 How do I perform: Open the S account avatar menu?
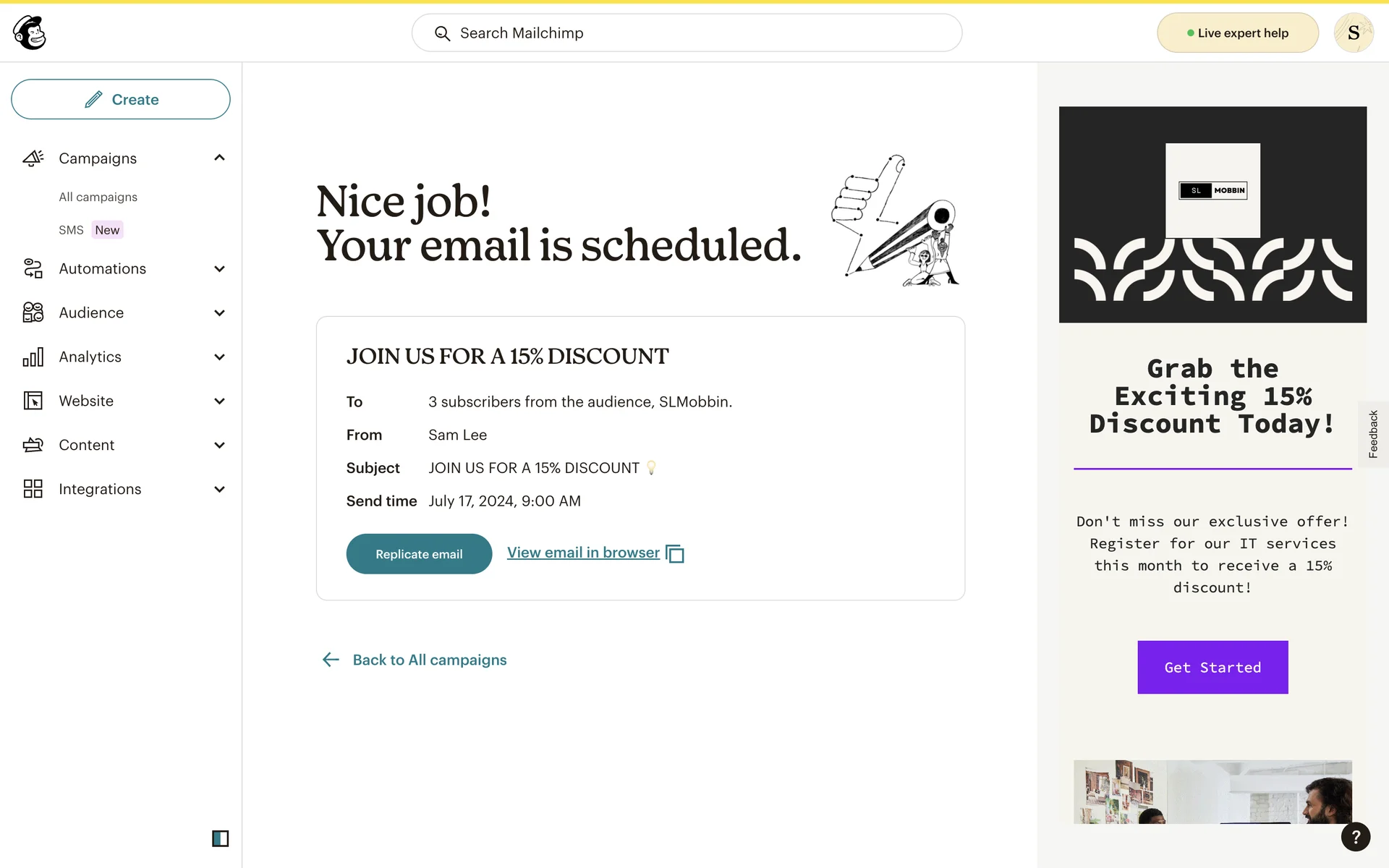tap(1353, 33)
